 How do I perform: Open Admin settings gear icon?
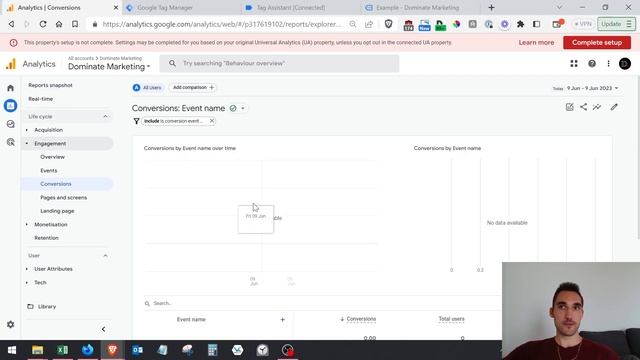coord(11,324)
